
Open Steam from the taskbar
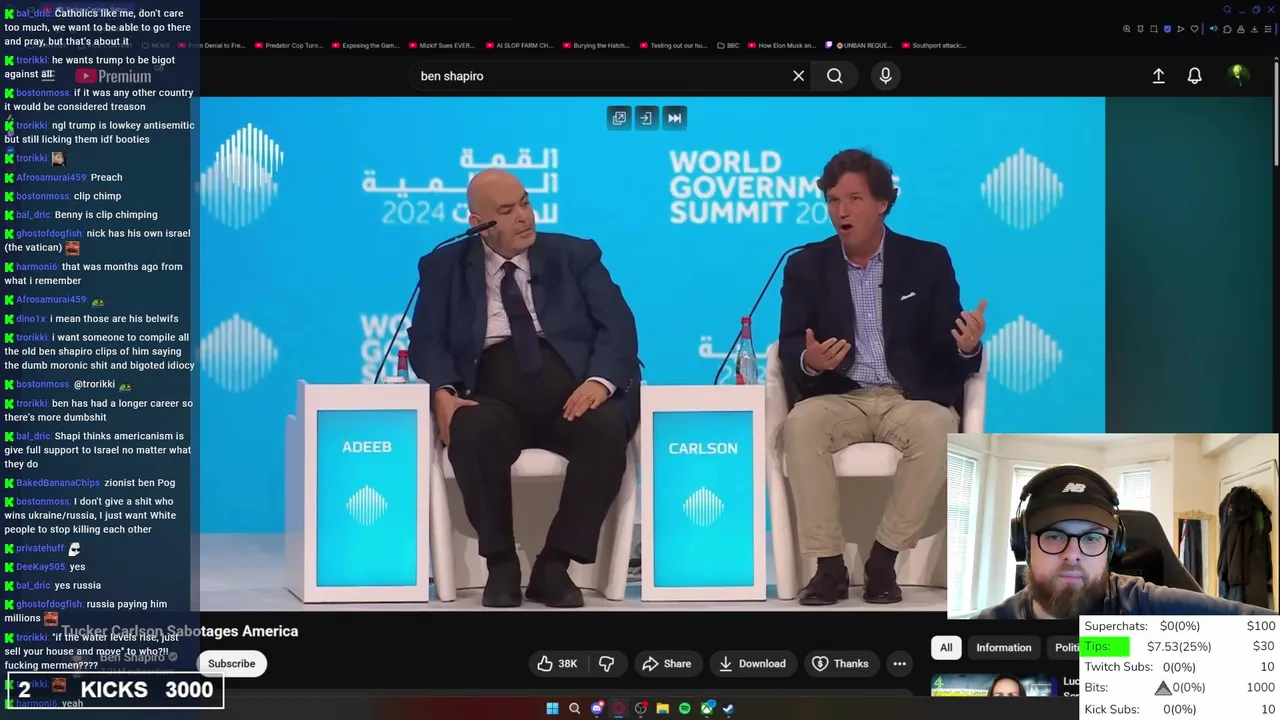tap(729, 708)
